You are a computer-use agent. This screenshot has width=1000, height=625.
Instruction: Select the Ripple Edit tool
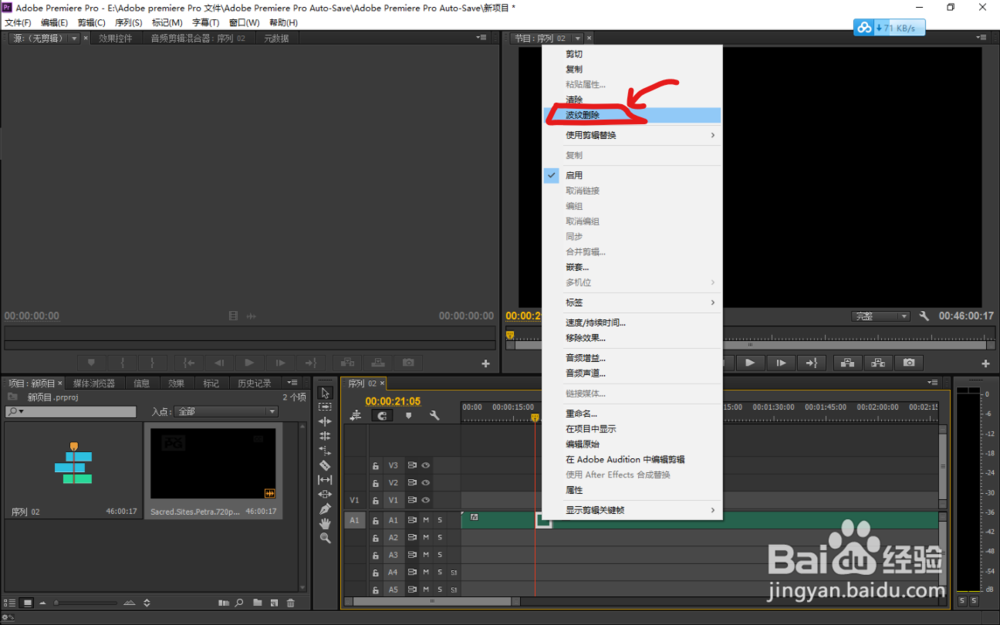click(x=325, y=422)
